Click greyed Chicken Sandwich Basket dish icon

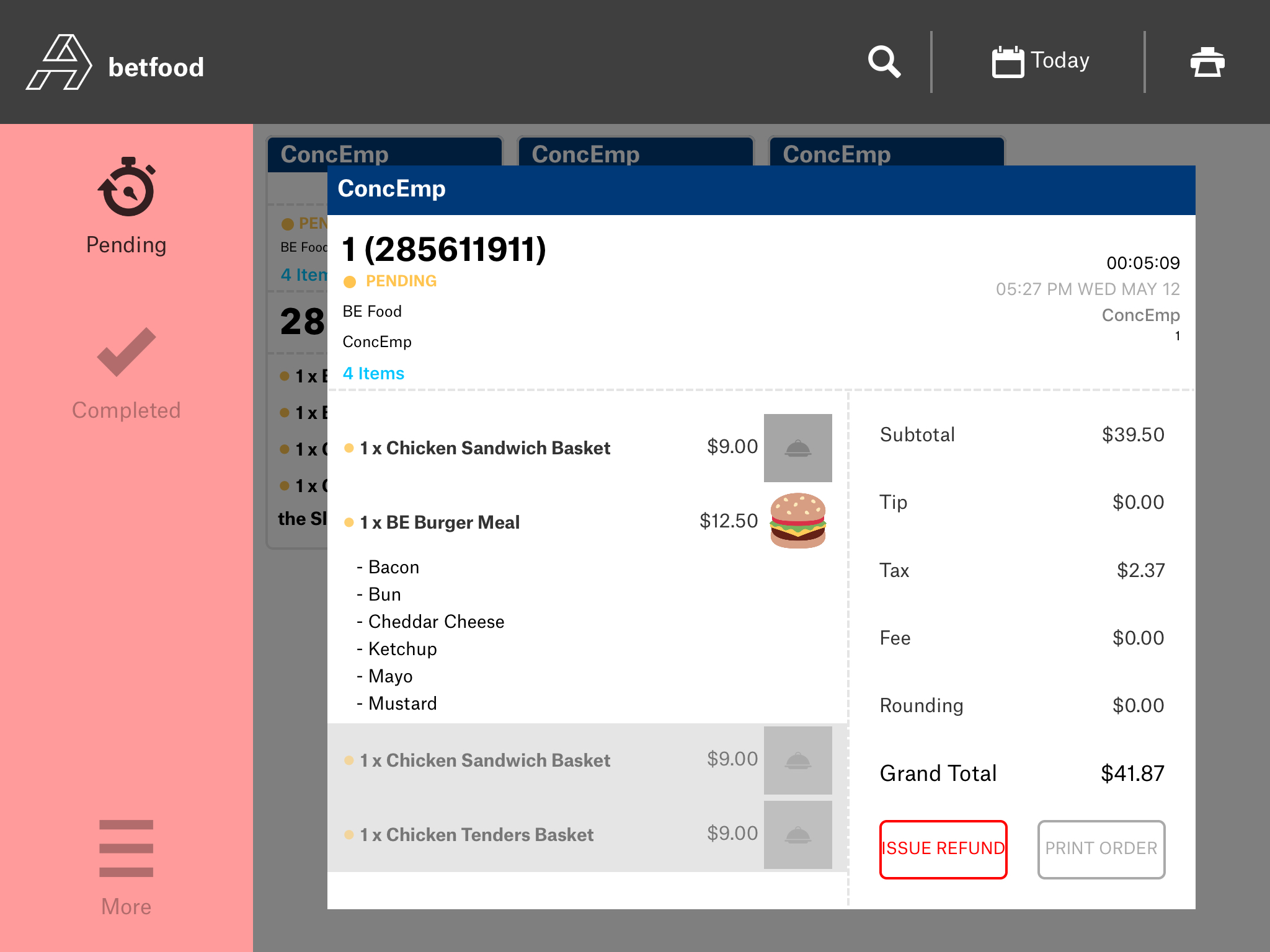(x=797, y=760)
